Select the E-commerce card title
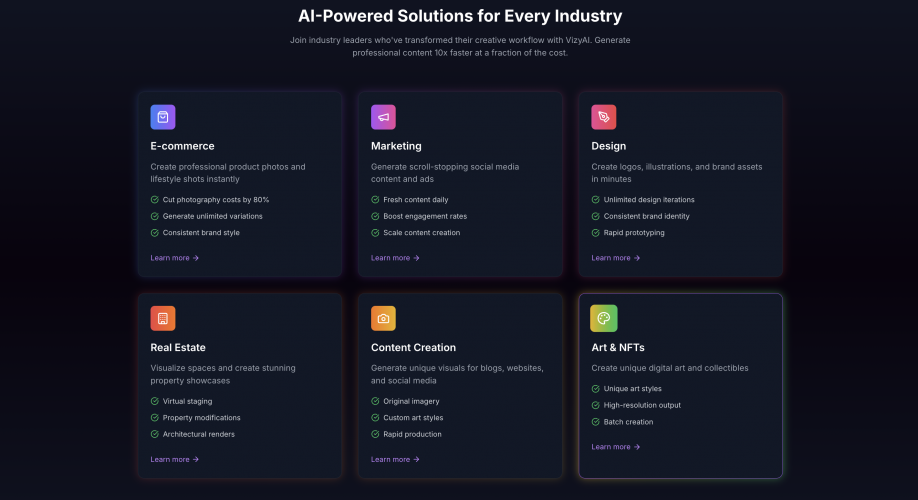Screen dimensions: 918x500 pyautogui.click(x=182, y=146)
